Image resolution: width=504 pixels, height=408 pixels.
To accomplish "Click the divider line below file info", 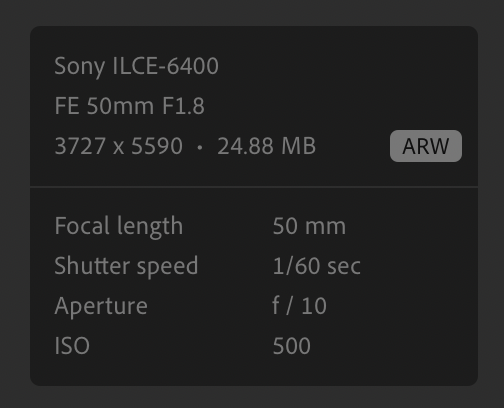I will 254,187.
